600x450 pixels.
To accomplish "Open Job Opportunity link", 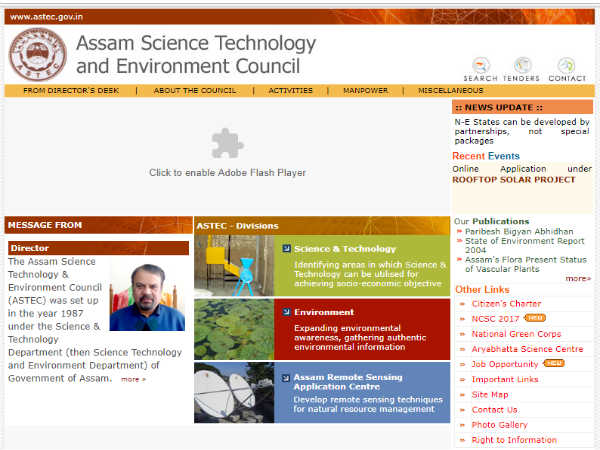I will coord(505,364).
